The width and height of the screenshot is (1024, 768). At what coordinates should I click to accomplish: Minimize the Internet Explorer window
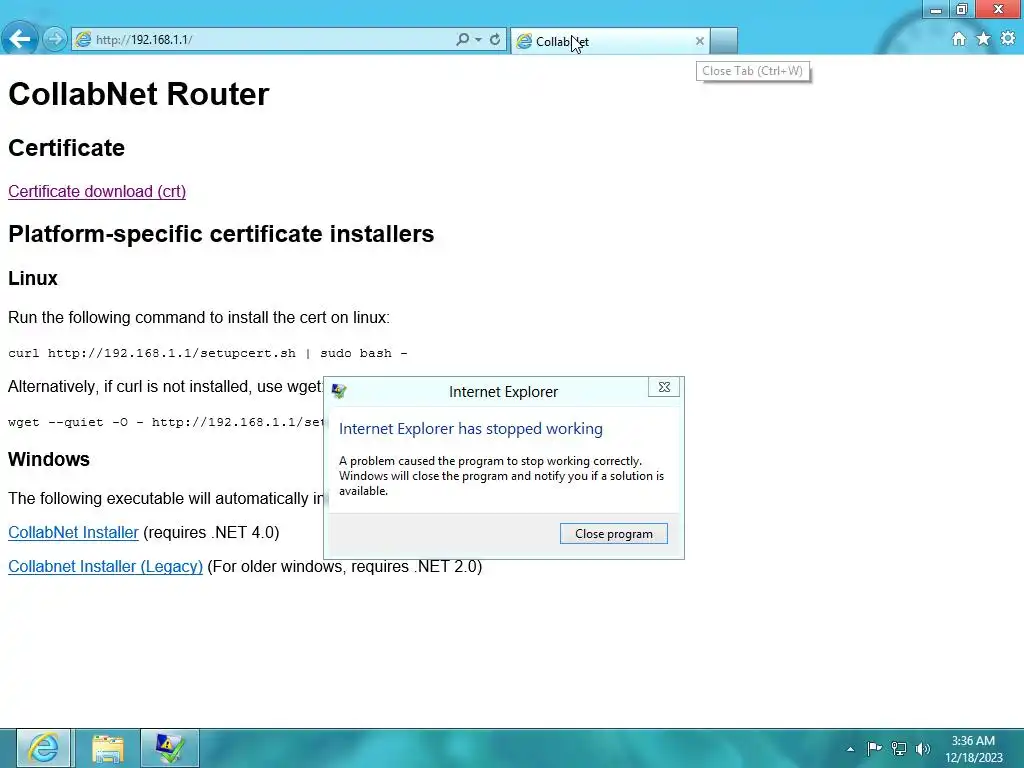tap(936, 9)
